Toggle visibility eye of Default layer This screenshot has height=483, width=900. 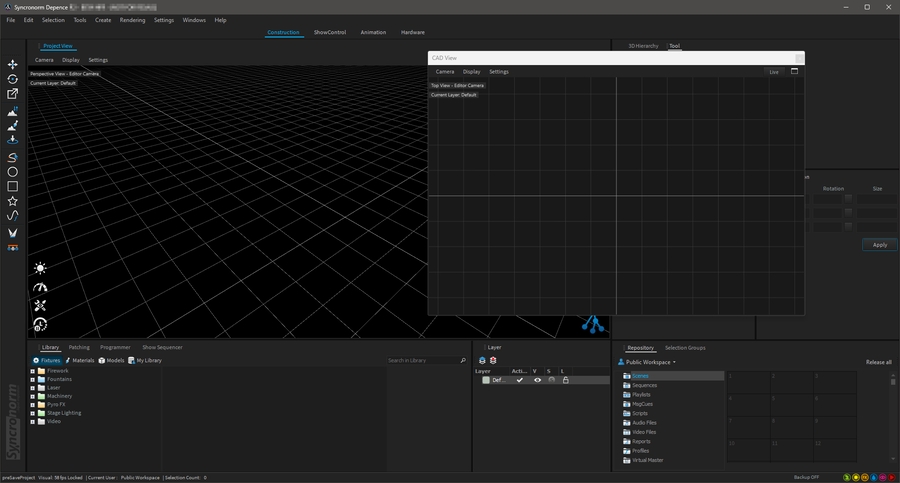537,380
